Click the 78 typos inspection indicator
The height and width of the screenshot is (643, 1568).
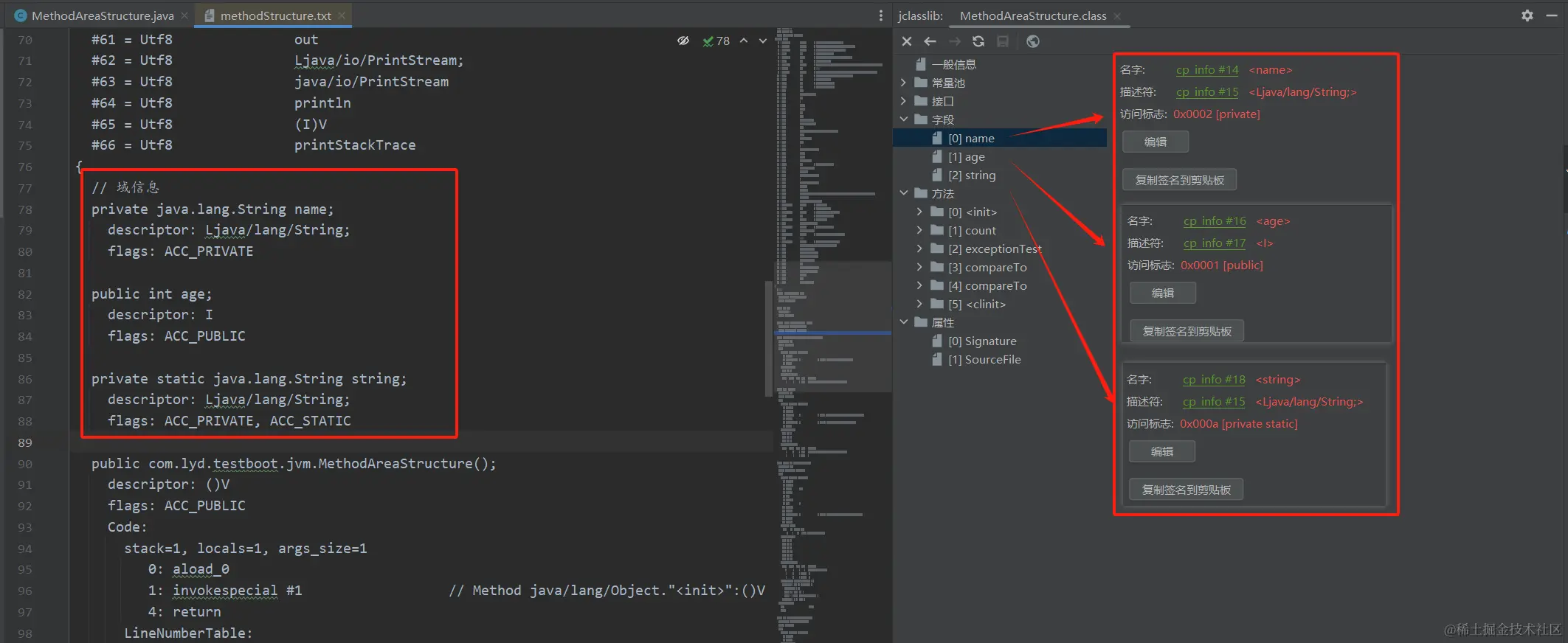[716, 41]
